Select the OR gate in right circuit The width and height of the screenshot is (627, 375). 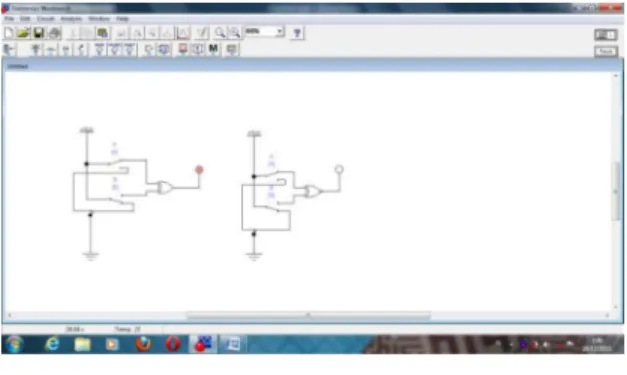pos(313,191)
